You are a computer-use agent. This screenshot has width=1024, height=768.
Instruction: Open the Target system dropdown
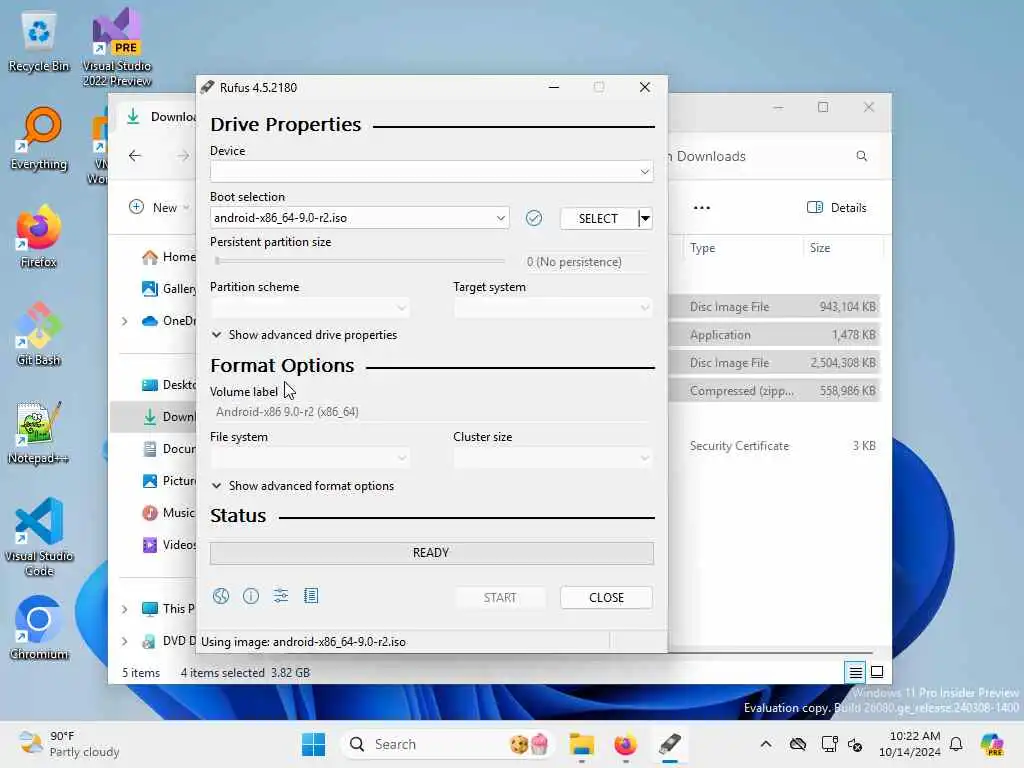[x=553, y=308]
